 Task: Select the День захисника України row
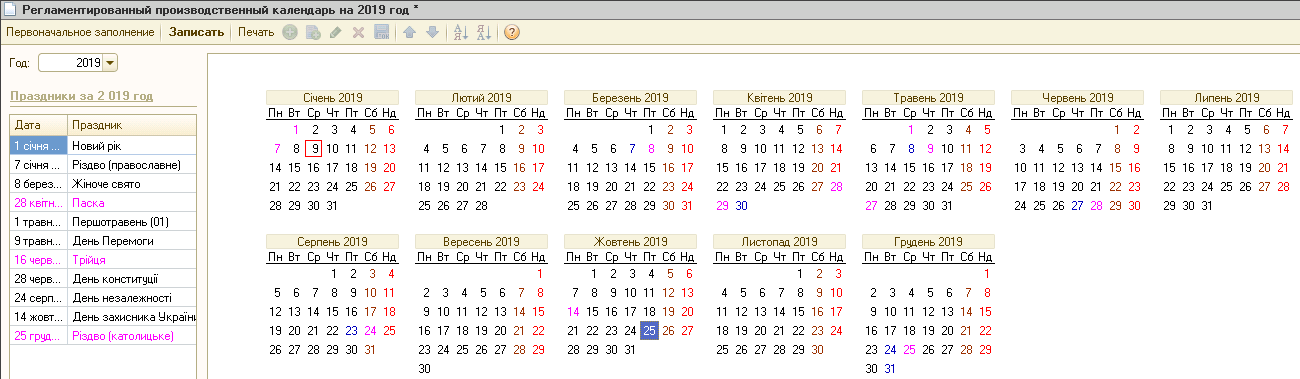click(x=103, y=317)
